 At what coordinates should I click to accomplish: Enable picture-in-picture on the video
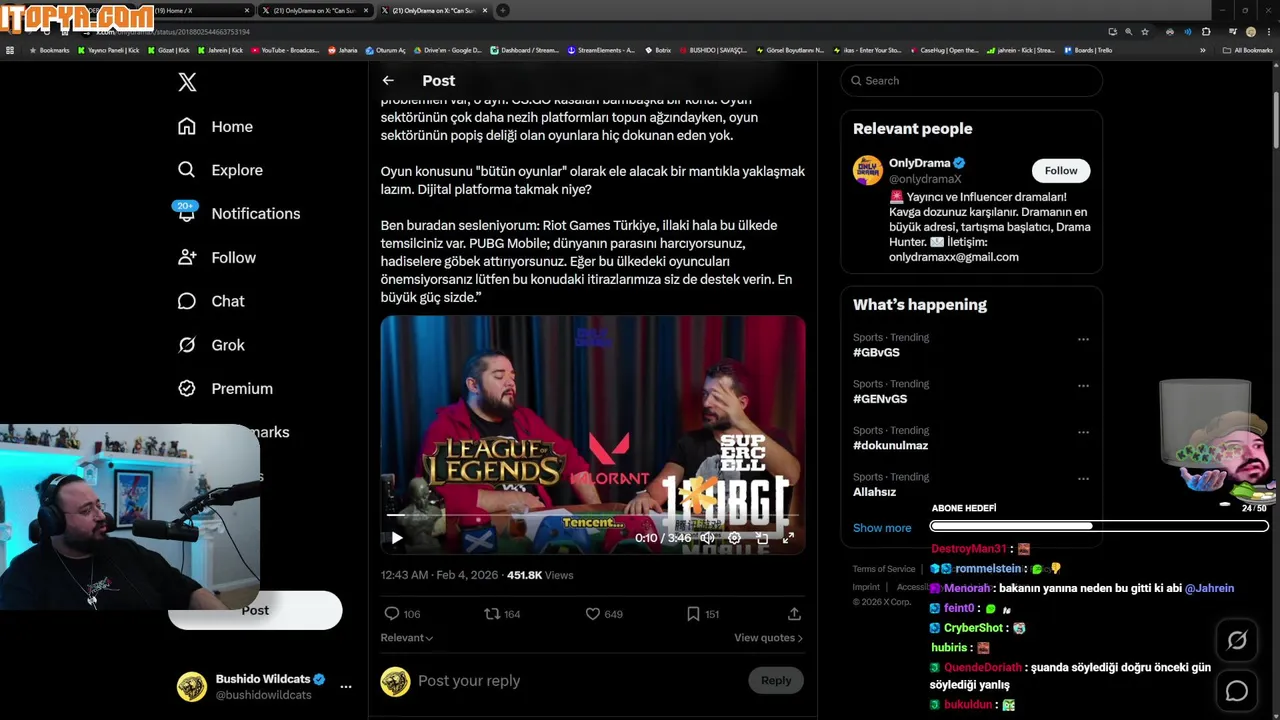(x=761, y=538)
